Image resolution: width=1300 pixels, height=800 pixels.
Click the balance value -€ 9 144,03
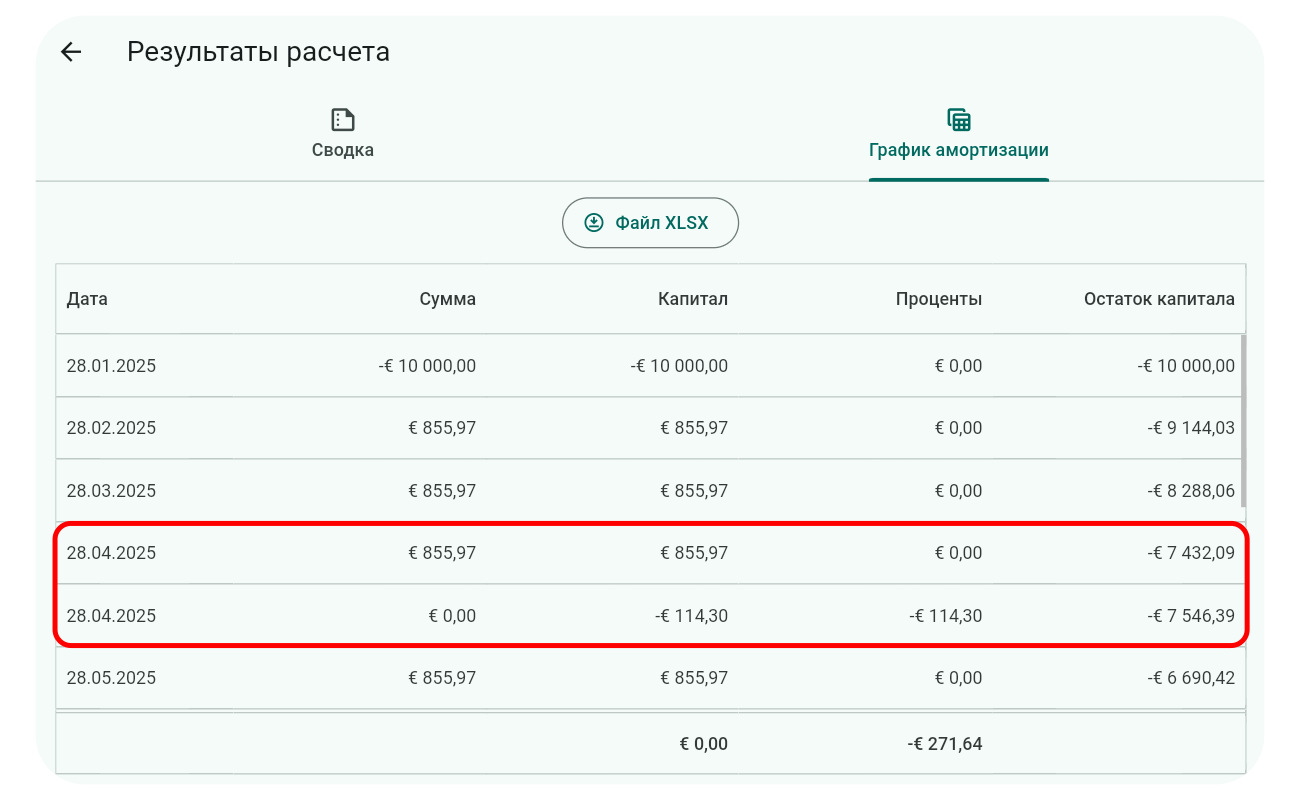pos(1191,428)
